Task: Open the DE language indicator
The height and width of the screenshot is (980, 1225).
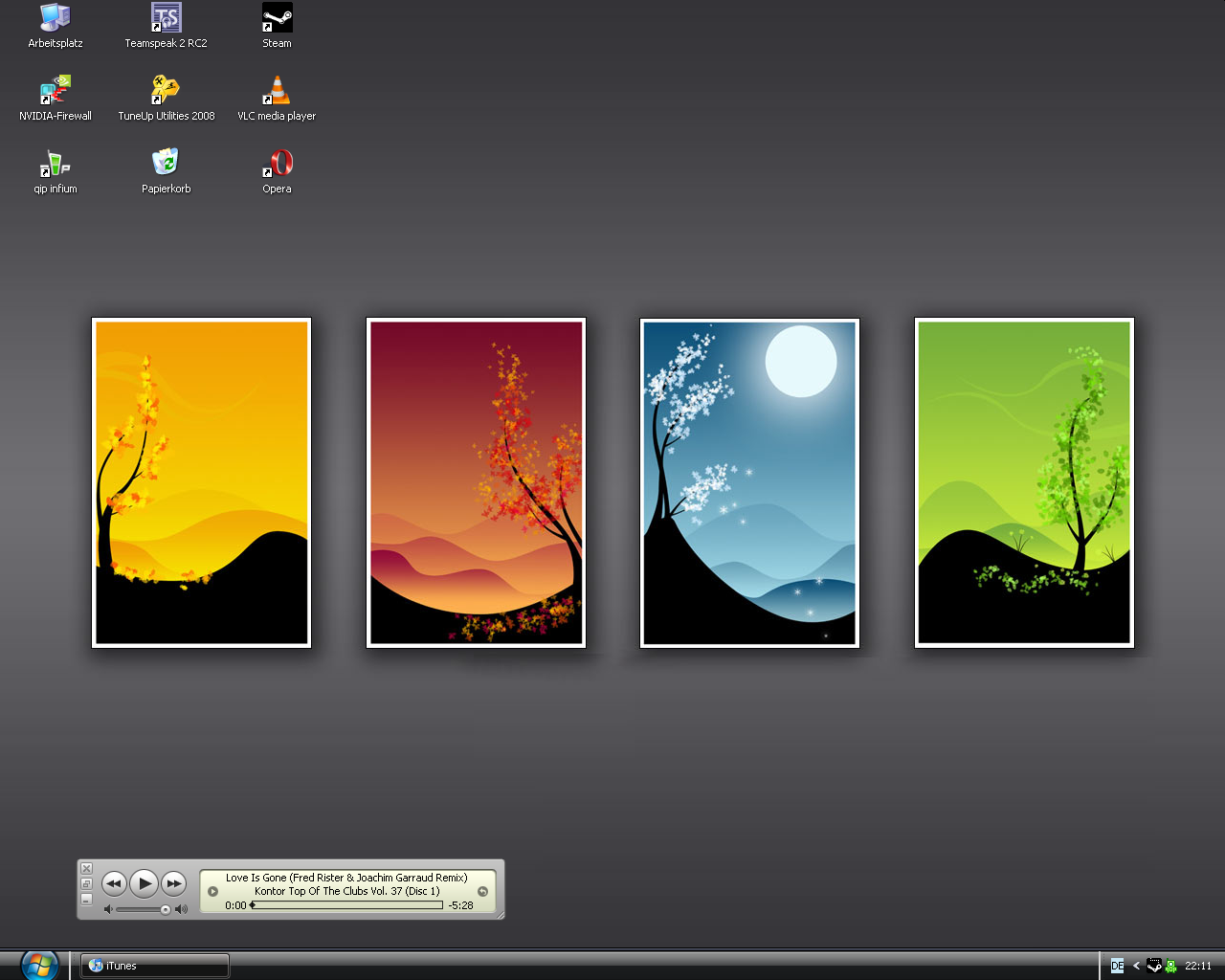Action: pos(1117,966)
